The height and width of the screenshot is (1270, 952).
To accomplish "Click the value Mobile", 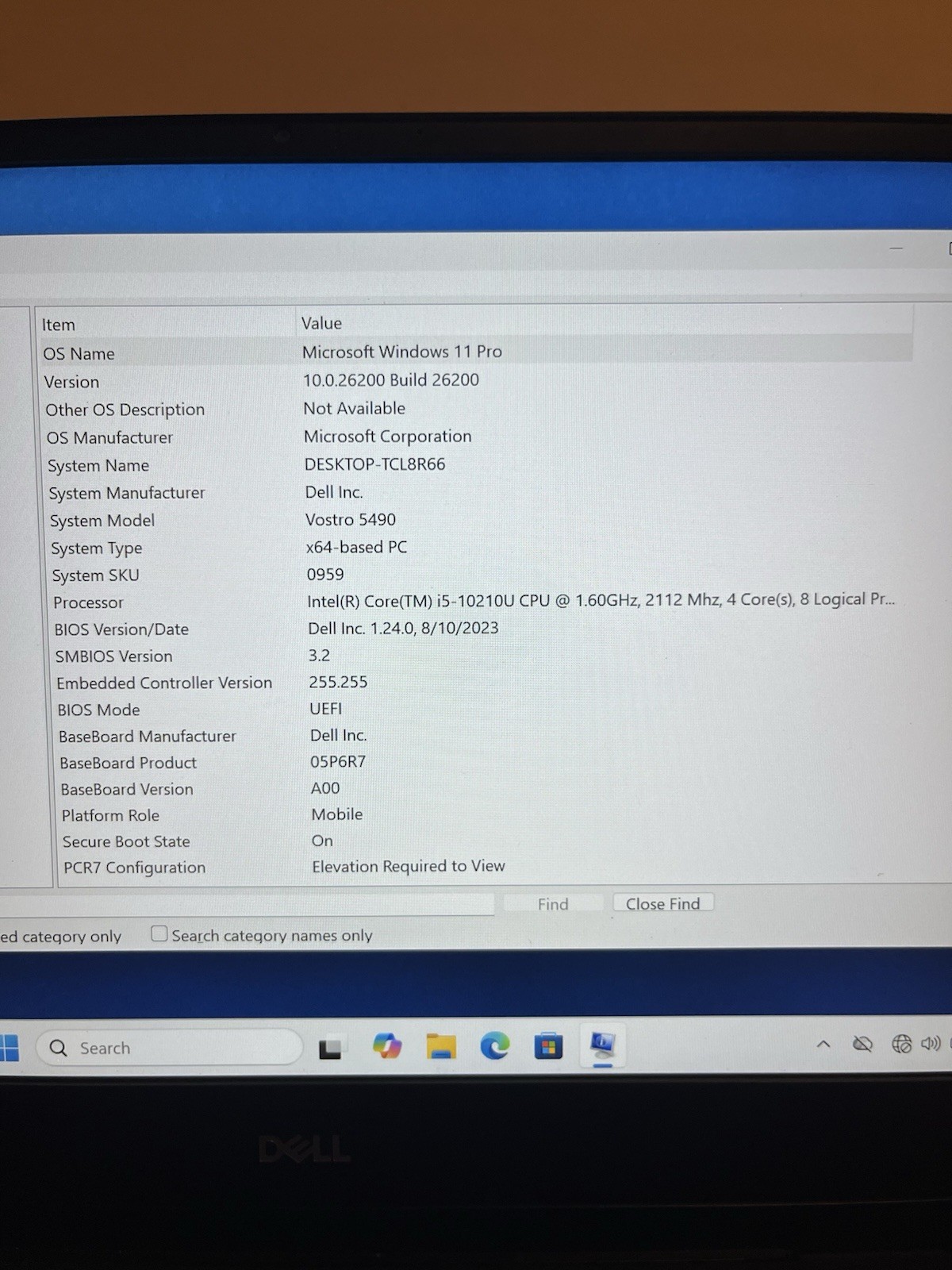I will point(337,814).
